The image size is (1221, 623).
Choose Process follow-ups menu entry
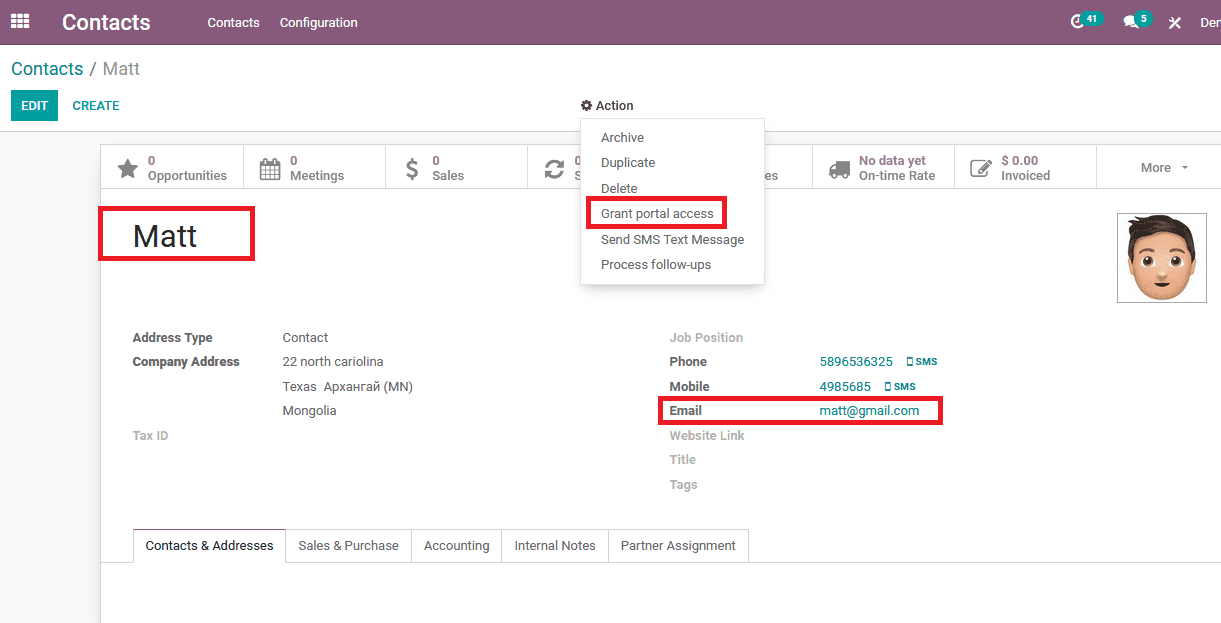[656, 264]
